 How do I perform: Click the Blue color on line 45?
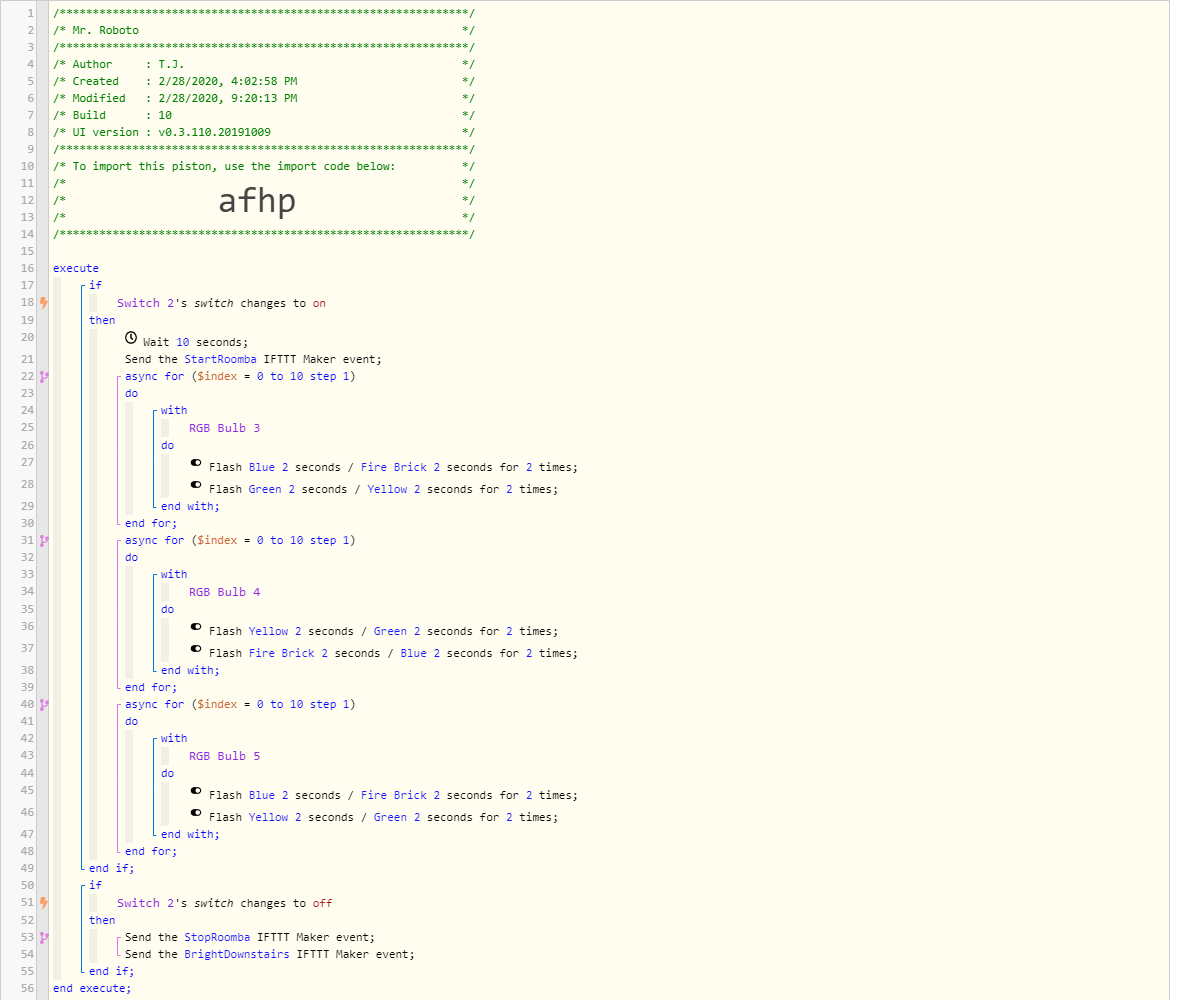pyautogui.click(x=261, y=795)
